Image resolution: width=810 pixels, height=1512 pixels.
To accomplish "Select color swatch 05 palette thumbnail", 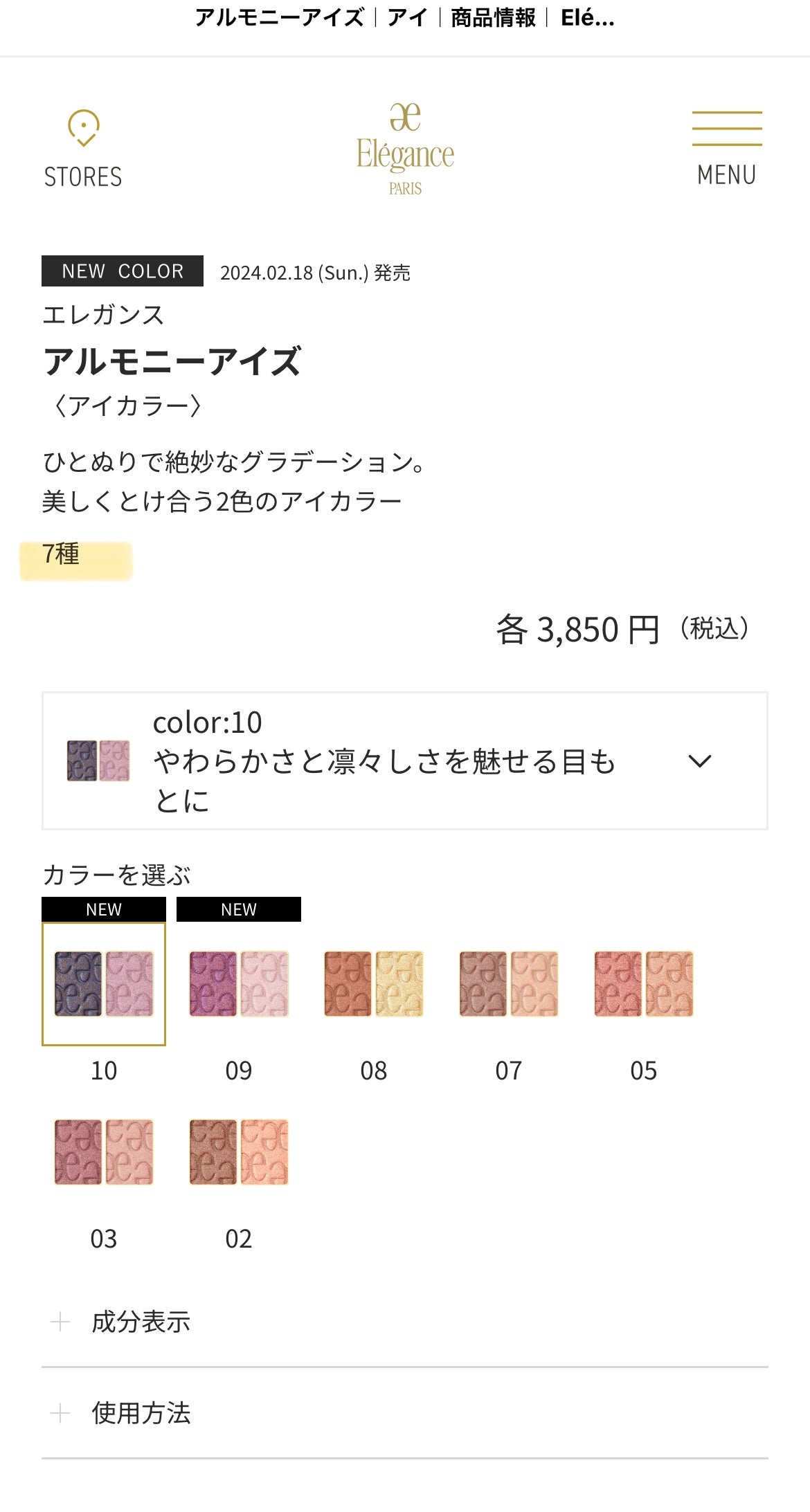I will coord(644,983).
